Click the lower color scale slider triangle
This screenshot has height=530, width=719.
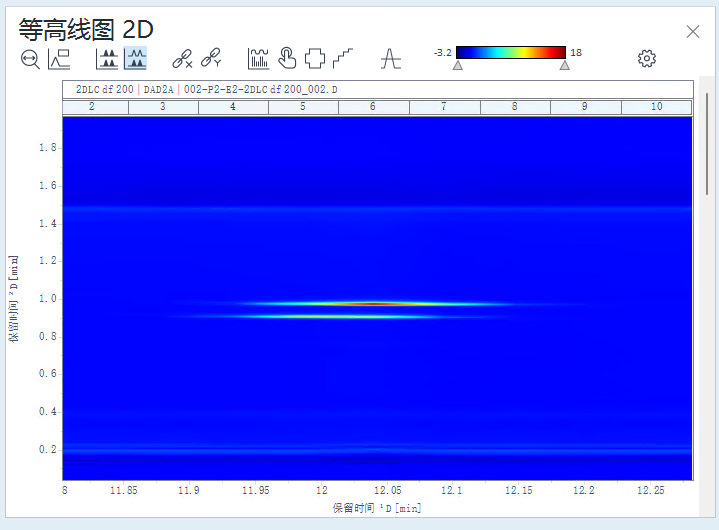[458, 65]
